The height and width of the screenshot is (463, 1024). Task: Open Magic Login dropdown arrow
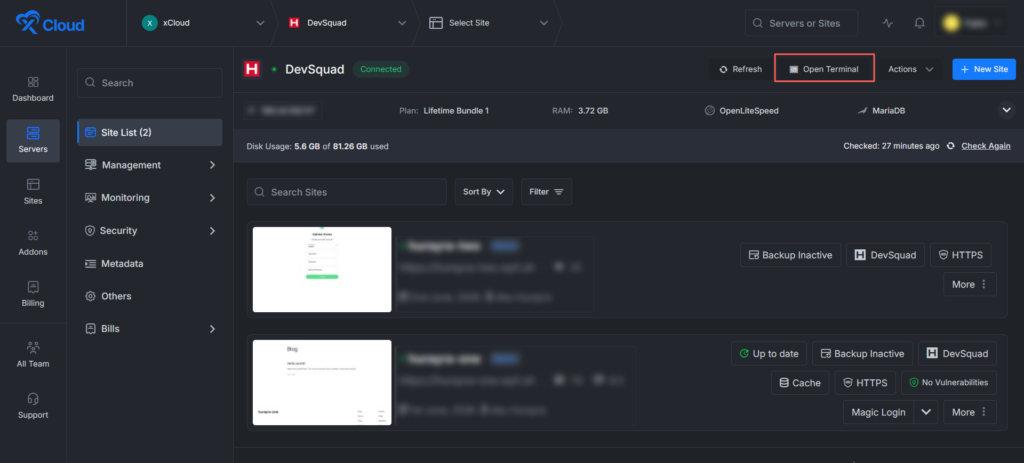[925, 412]
